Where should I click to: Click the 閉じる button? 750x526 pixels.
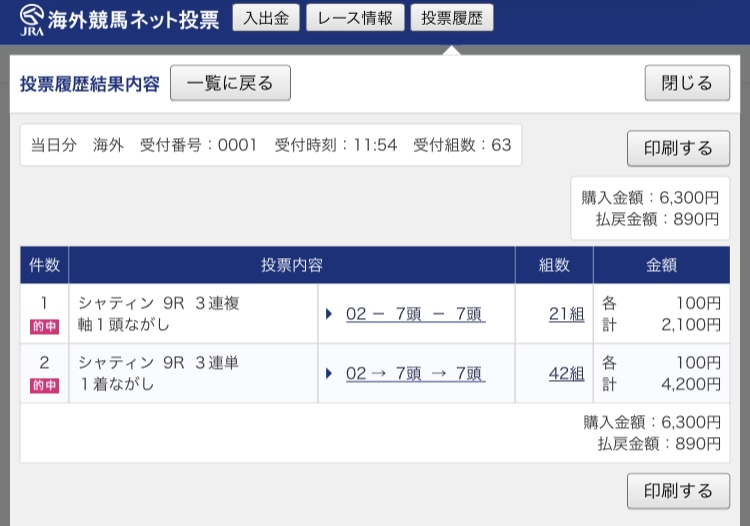click(x=687, y=83)
